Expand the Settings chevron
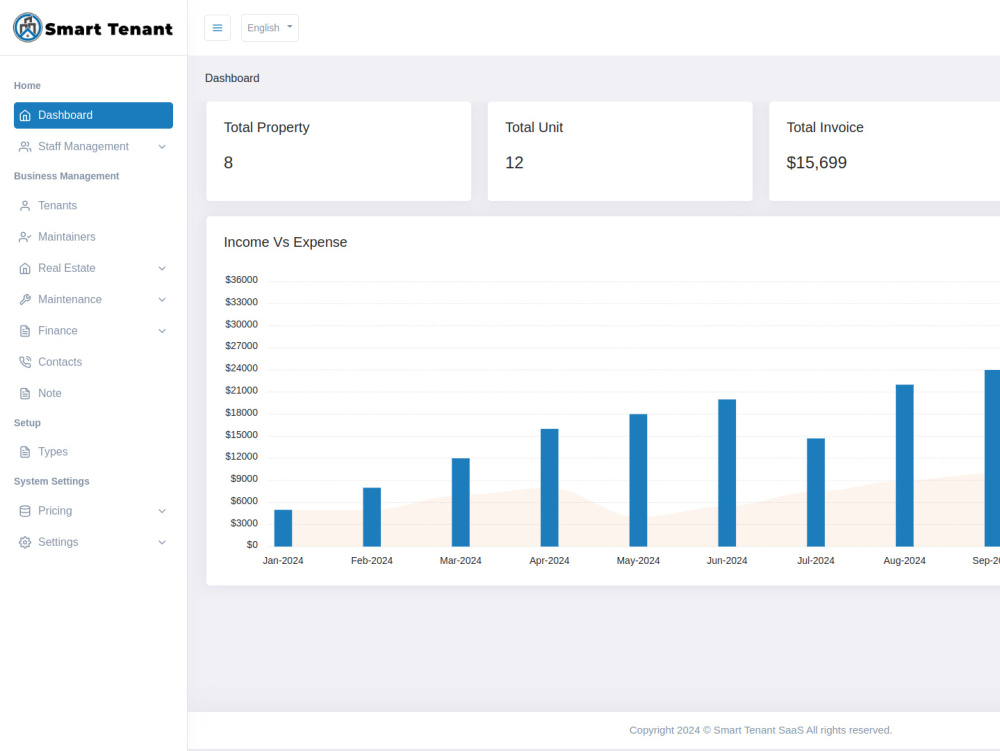The image size is (1000, 751). [x=162, y=543]
